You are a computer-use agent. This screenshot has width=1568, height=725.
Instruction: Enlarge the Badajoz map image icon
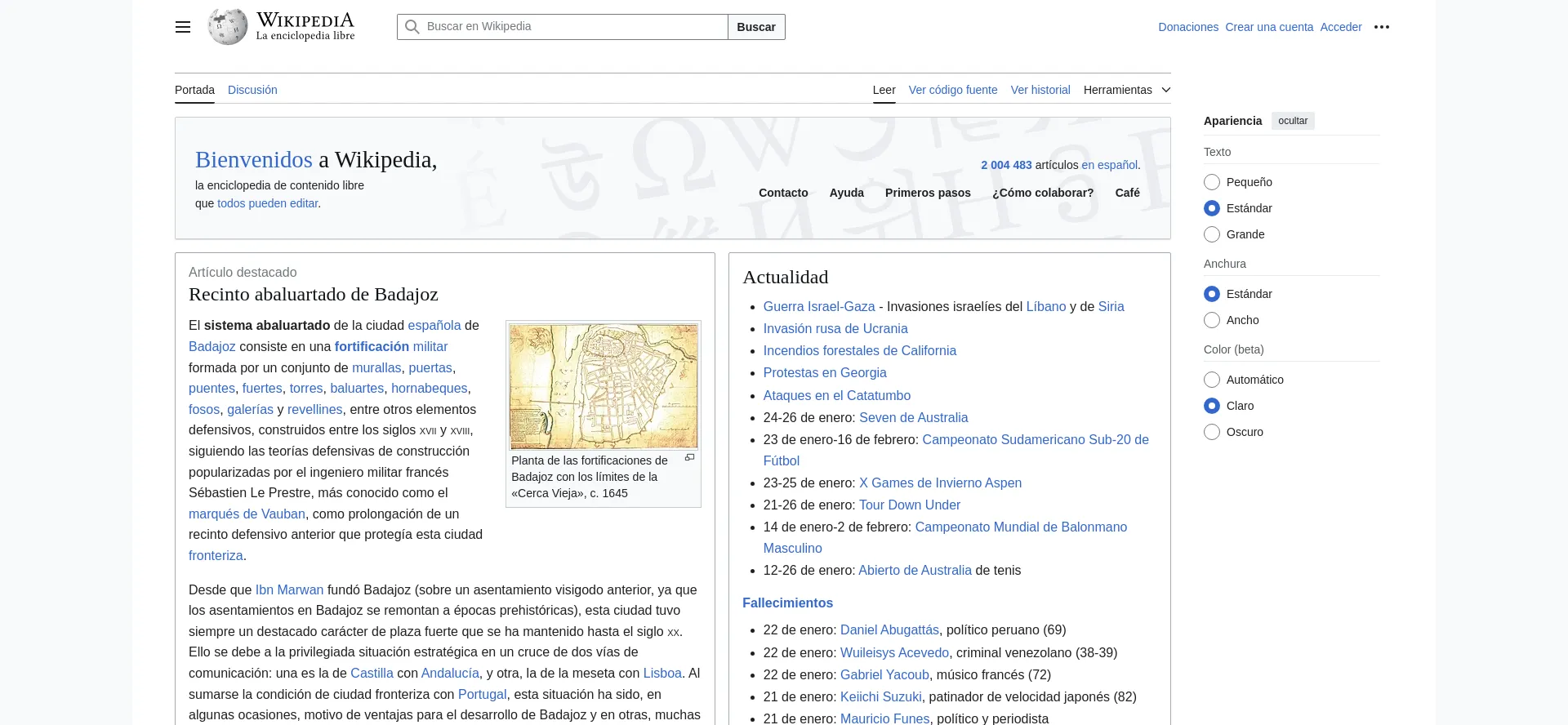[690, 458]
